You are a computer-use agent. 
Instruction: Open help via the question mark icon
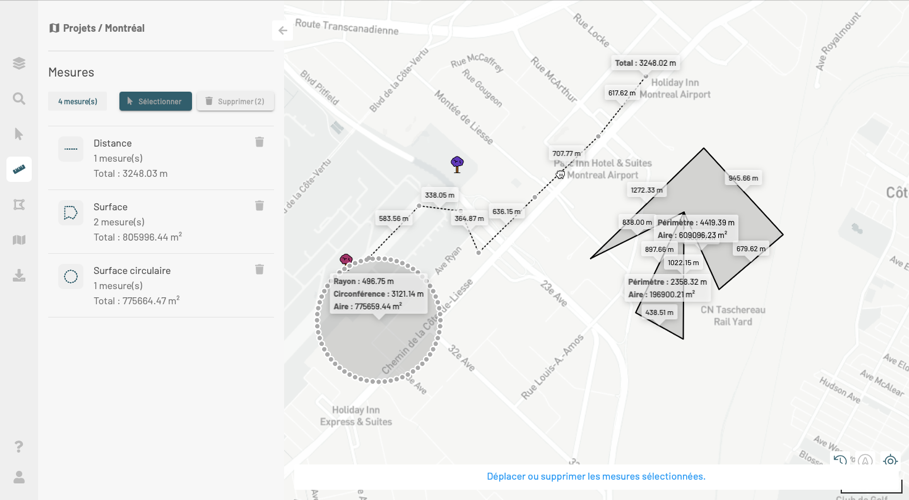pyautogui.click(x=19, y=446)
